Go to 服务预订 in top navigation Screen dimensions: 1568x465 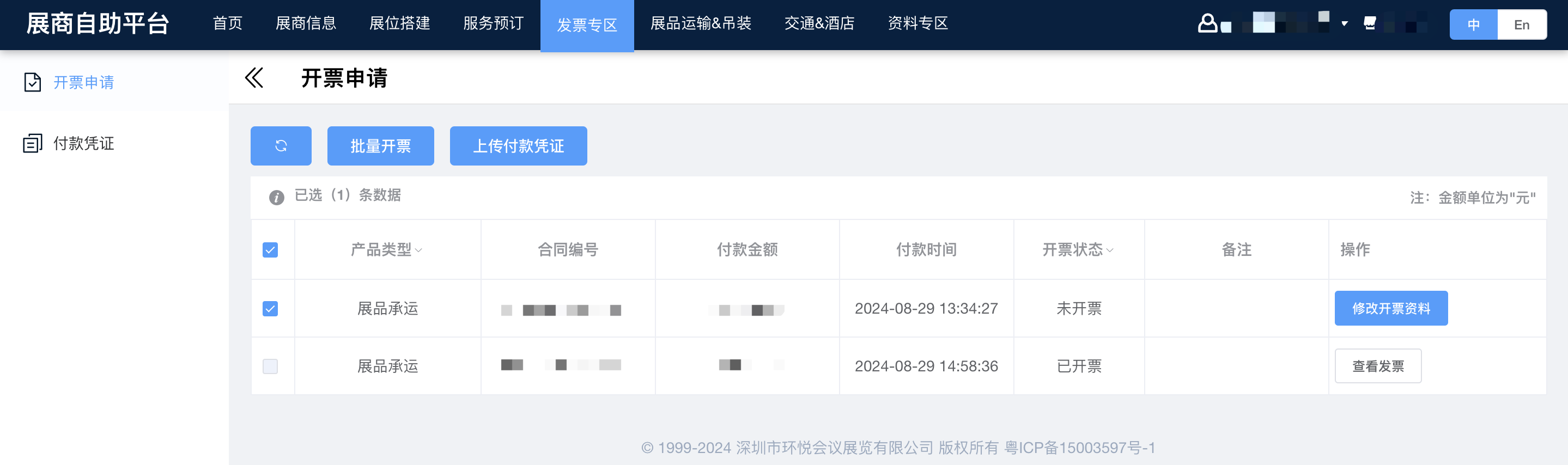coord(493,24)
